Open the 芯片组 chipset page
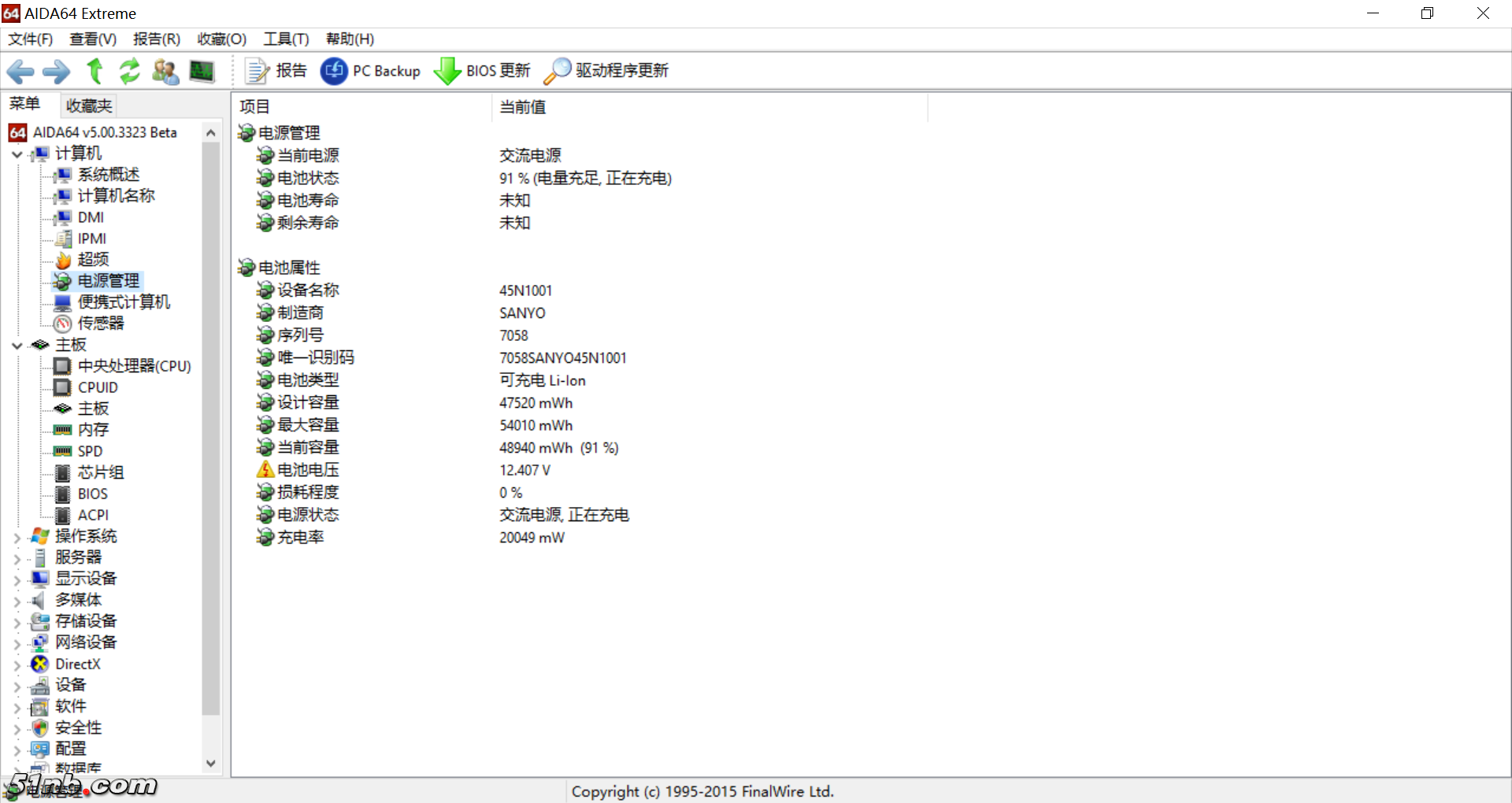1512x803 pixels. (101, 472)
